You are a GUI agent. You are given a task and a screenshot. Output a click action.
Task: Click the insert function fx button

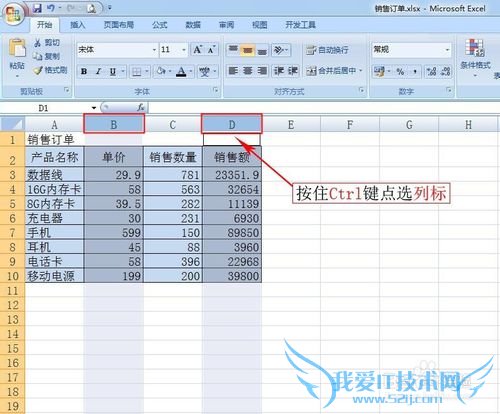141,107
